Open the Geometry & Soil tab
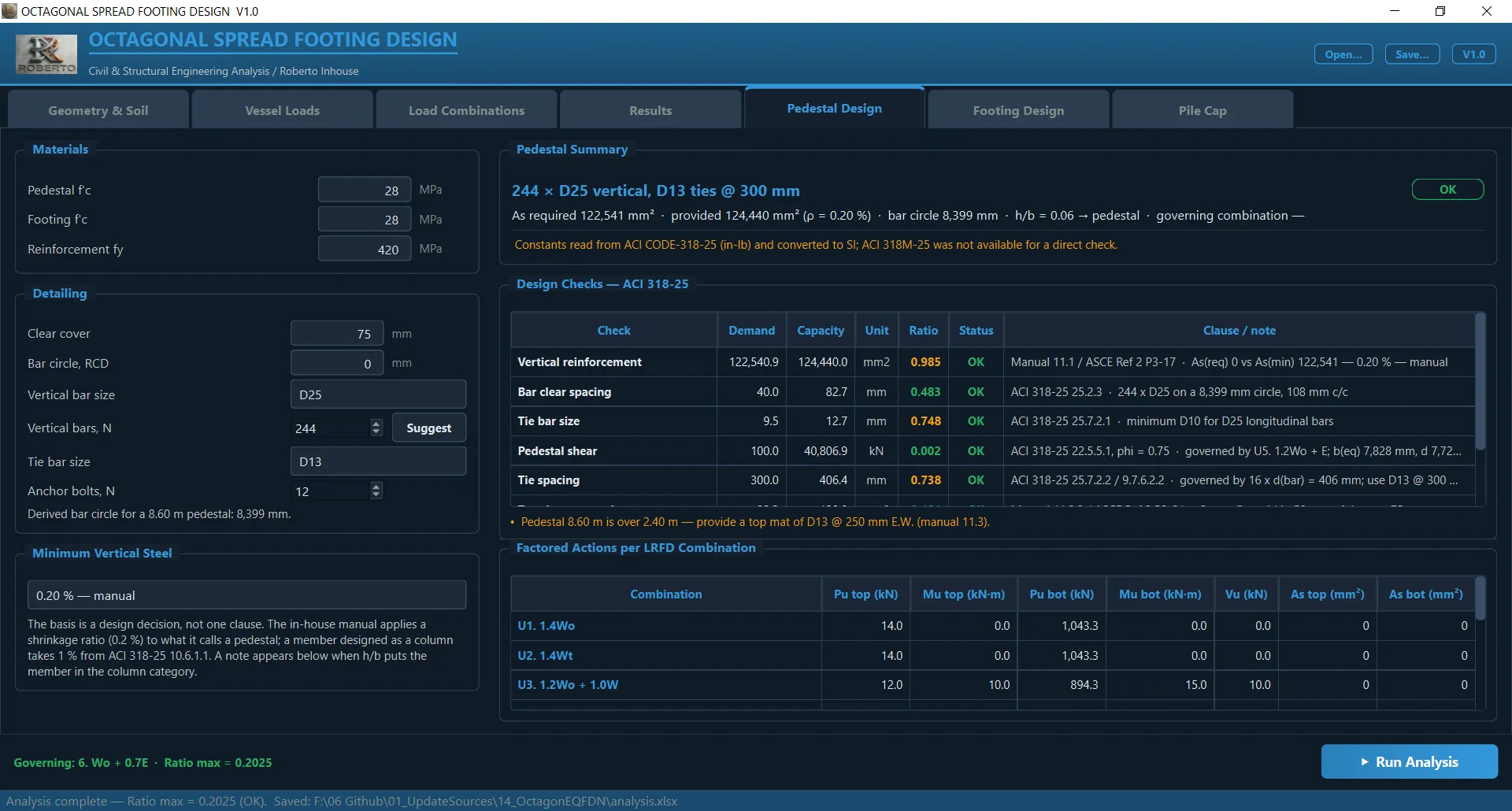This screenshot has height=811, width=1512. (98, 110)
